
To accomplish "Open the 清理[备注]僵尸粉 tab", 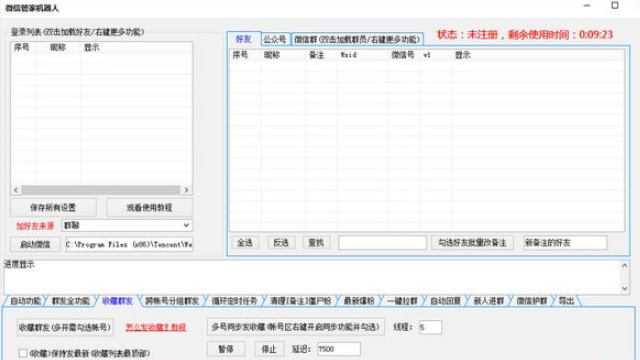I will pos(301,301).
